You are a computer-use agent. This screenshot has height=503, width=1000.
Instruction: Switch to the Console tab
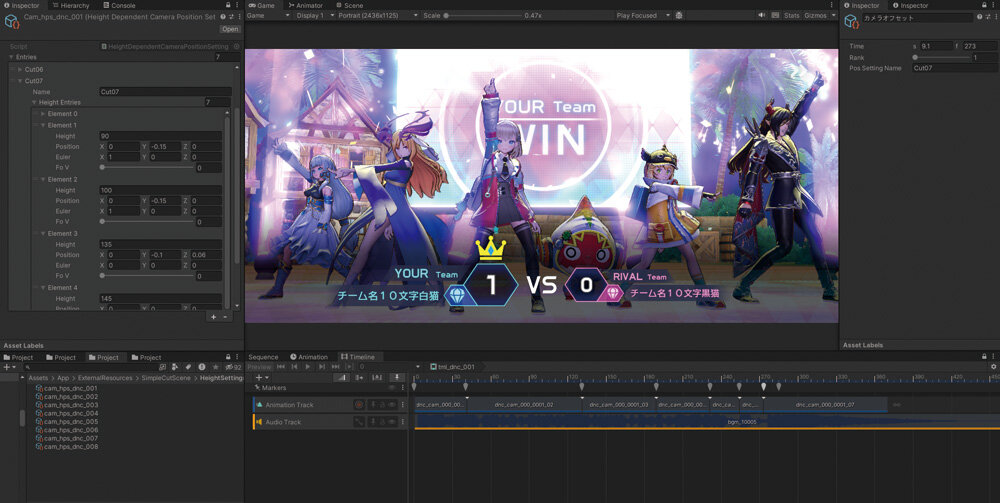119,5
